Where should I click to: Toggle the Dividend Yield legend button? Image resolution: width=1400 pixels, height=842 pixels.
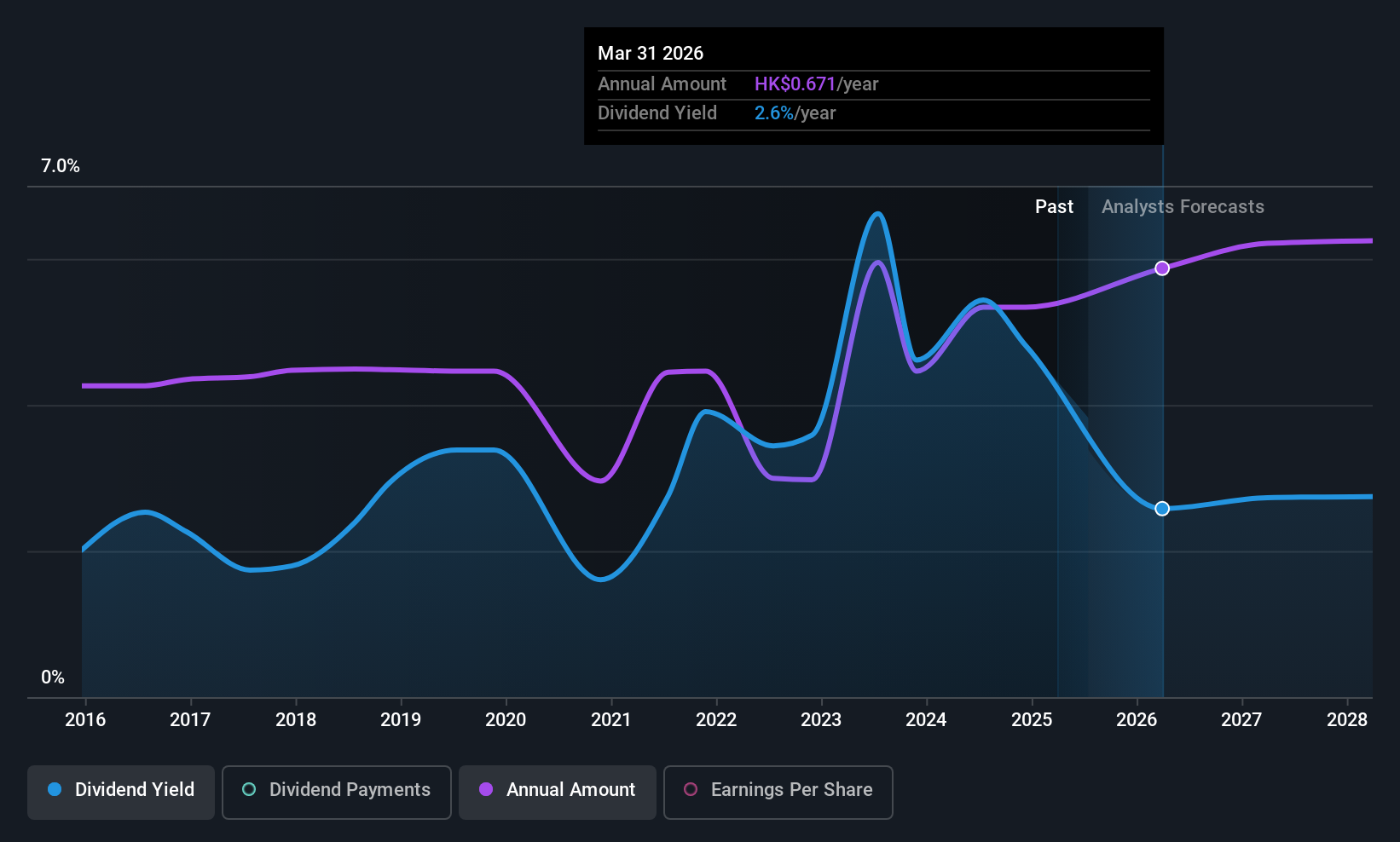coord(121,792)
